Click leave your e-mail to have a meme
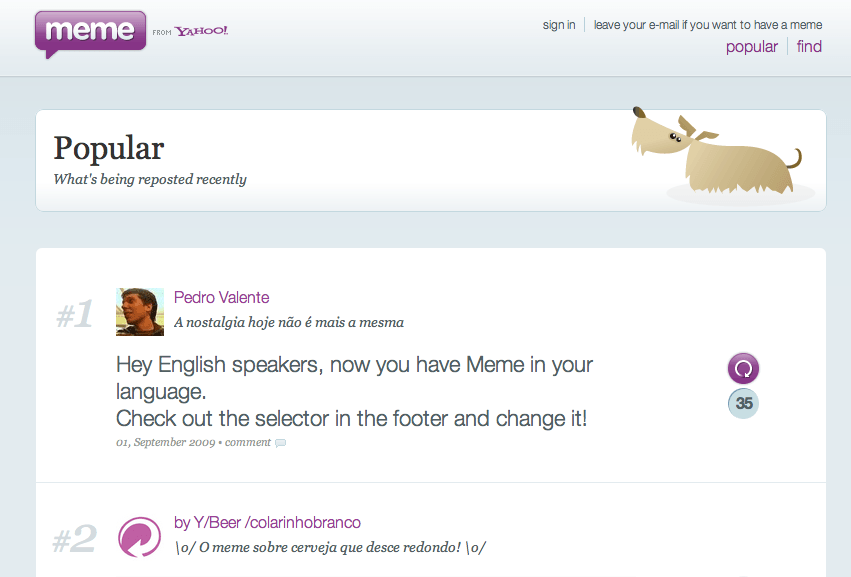The height and width of the screenshot is (577, 851). [708, 25]
